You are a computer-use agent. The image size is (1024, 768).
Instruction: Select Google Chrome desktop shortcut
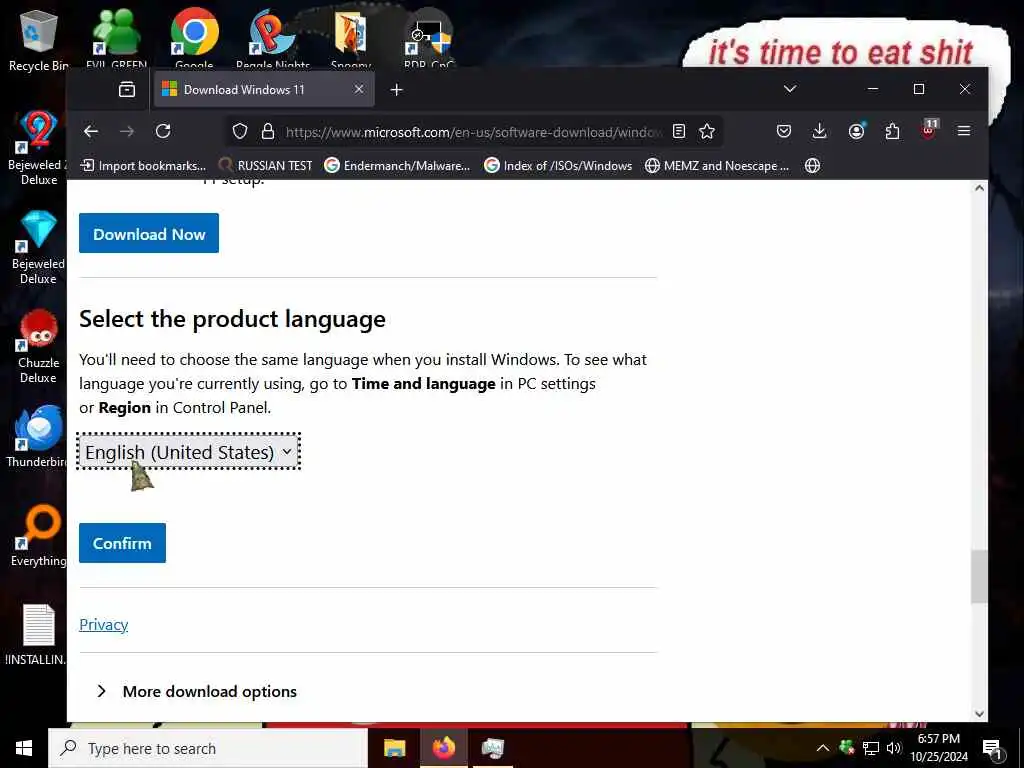click(194, 38)
